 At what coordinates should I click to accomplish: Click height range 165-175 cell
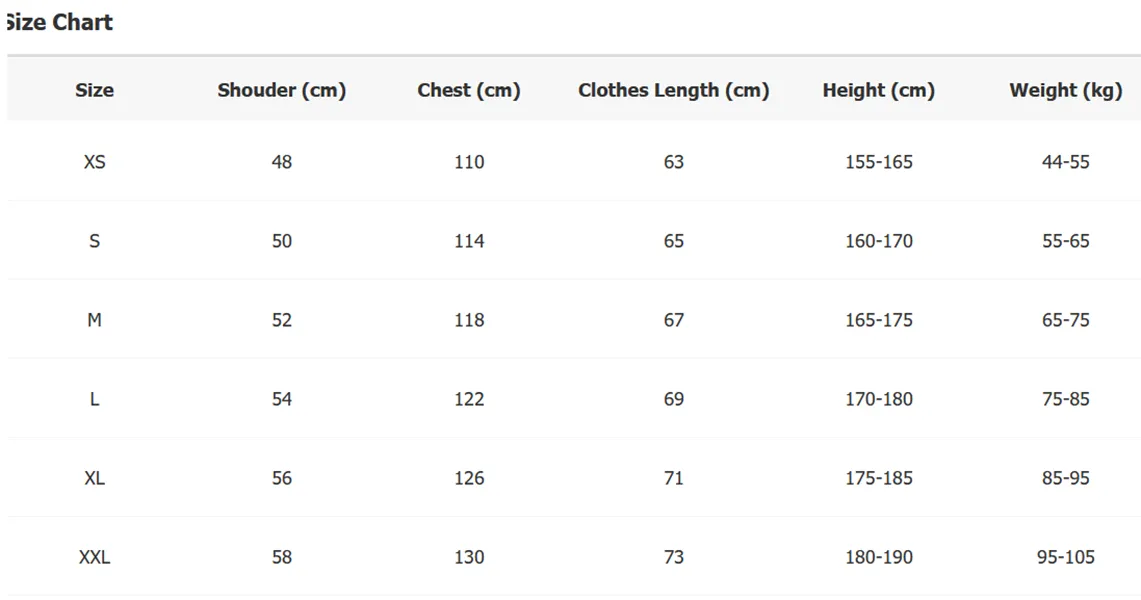[x=878, y=320]
